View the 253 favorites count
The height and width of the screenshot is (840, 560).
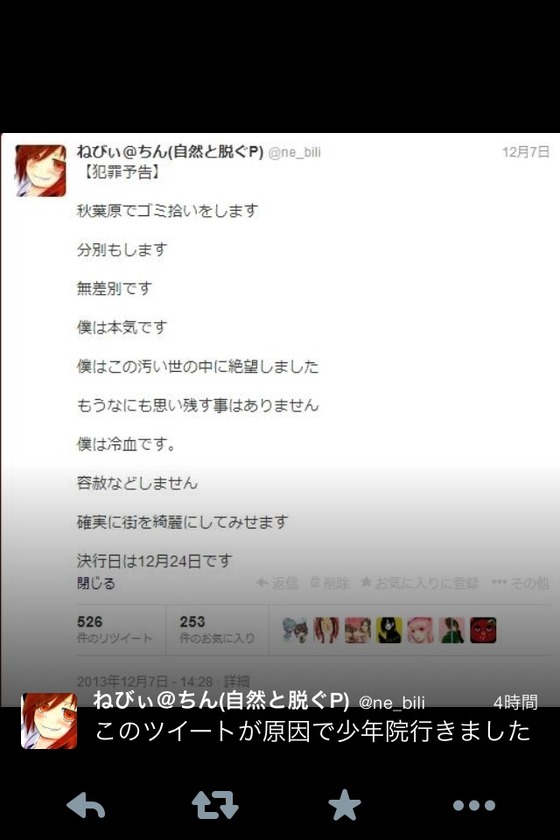tap(216, 629)
